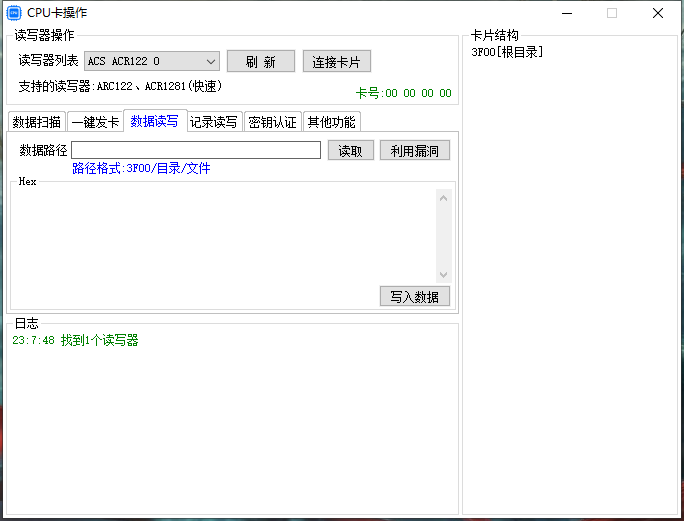Click the 利用漏洞 button

(x=414, y=151)
